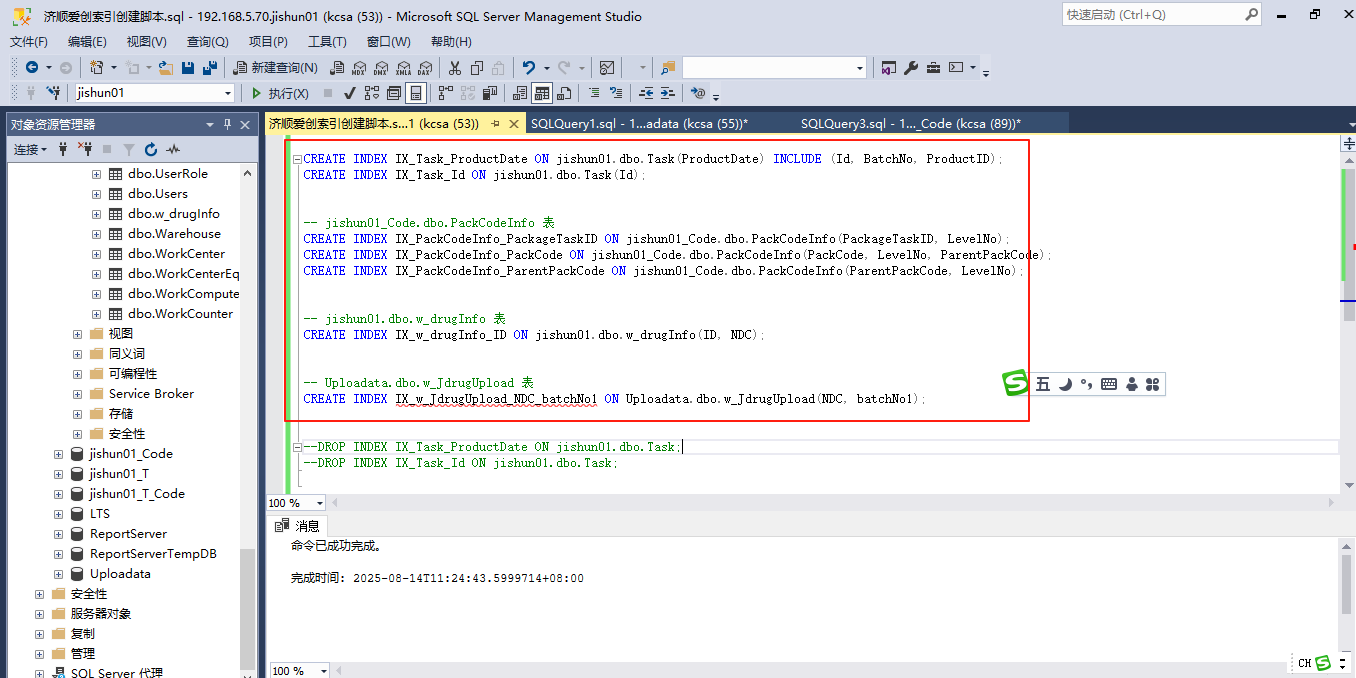Open the 文件(F) menu
This screenshot has height=678, width=1356.
coord(29,41)
